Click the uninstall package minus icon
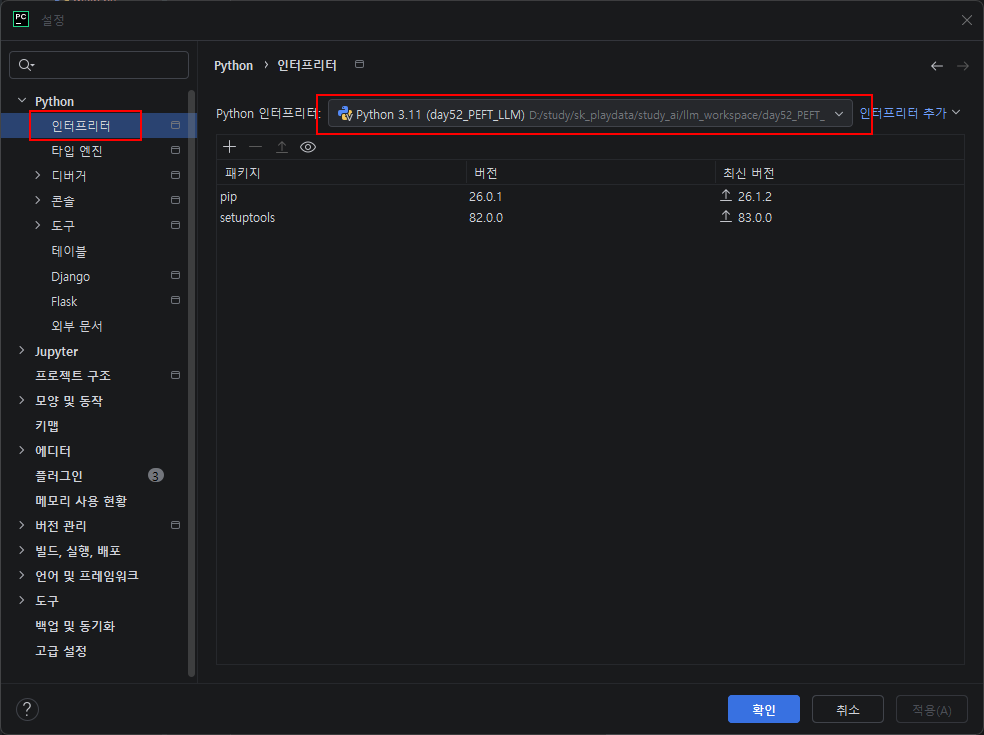 tap(255, 147)
